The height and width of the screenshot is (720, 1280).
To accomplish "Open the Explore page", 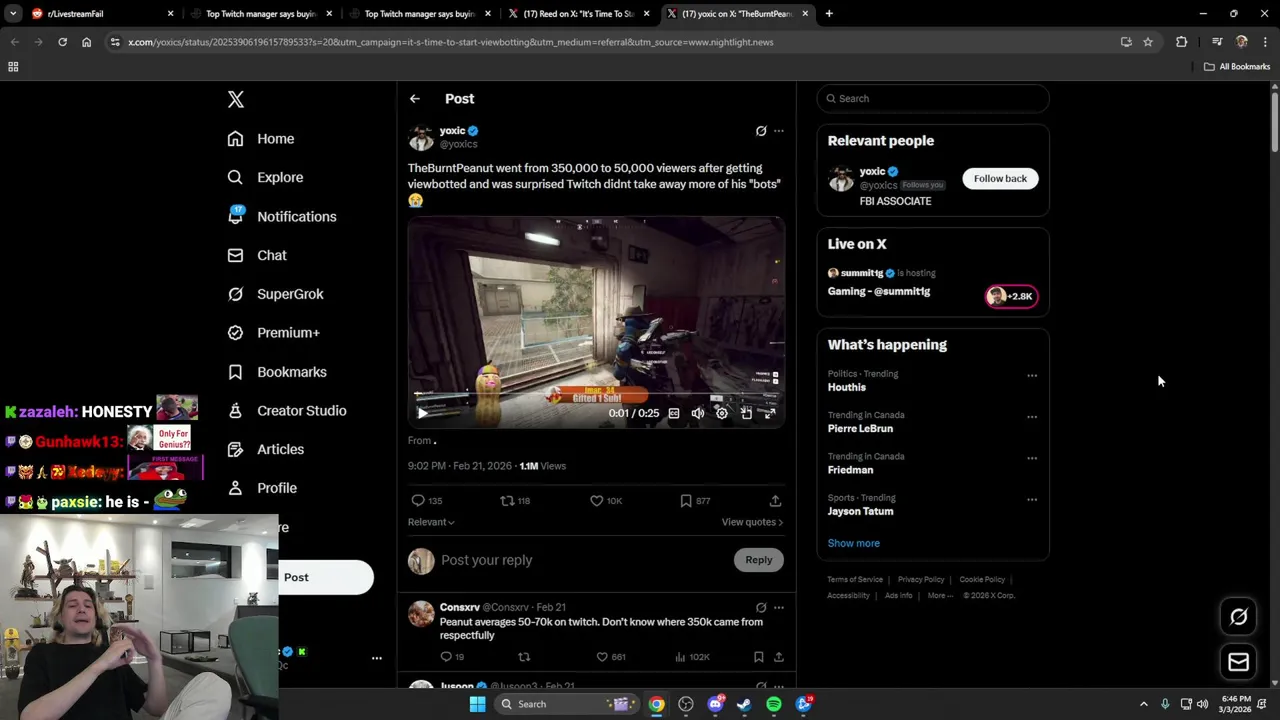I will coord(265,178).
